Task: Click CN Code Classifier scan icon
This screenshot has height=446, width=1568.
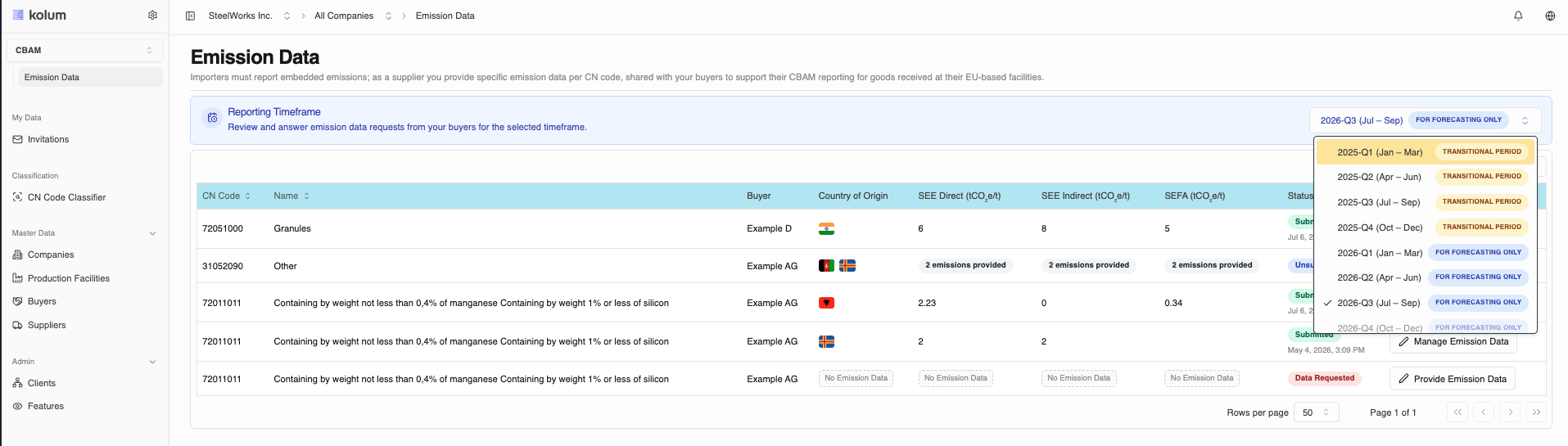Action: [x=18, y=197]
